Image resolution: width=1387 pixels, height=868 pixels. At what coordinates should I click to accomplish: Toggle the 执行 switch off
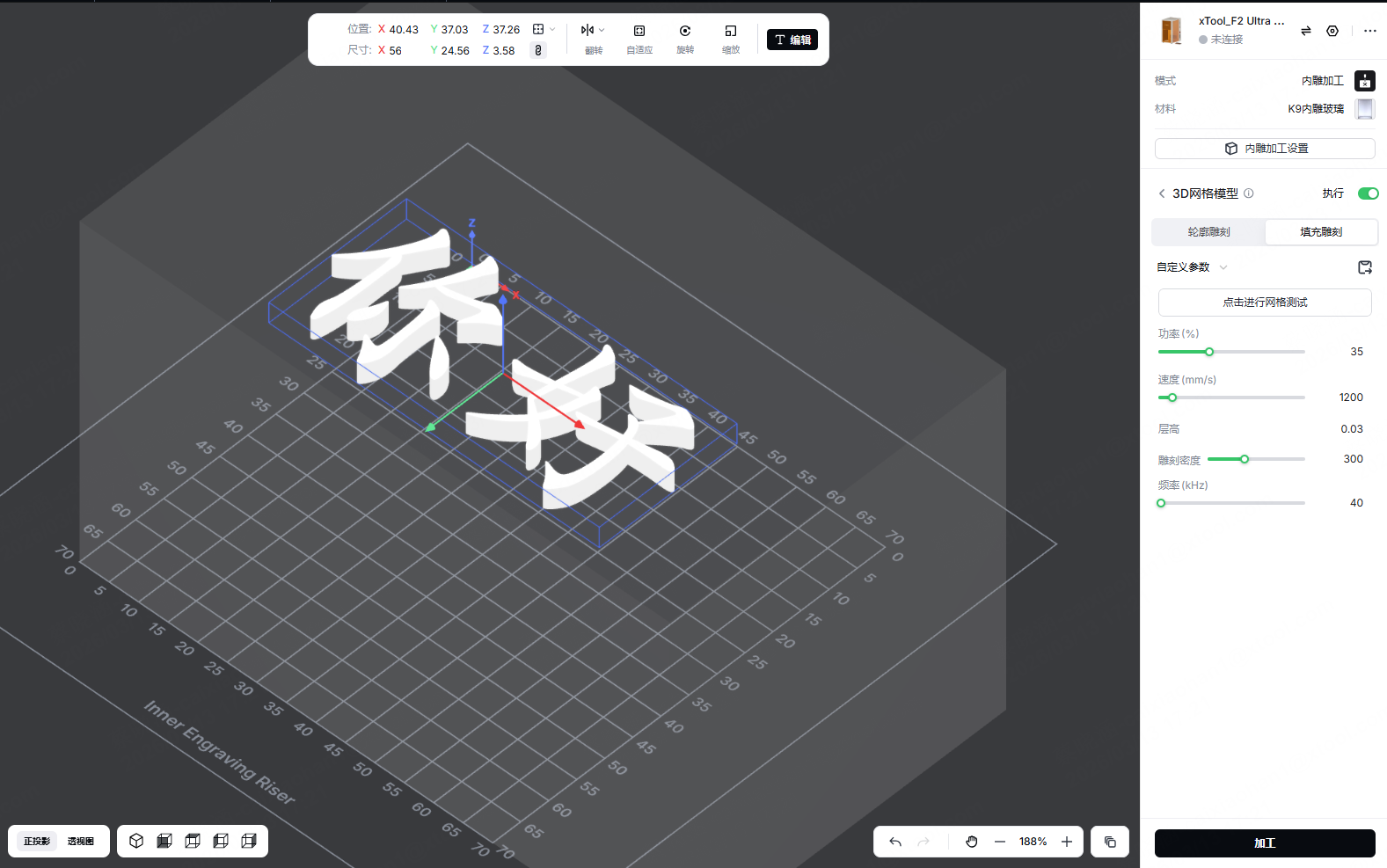click(x=1368, y=193)
